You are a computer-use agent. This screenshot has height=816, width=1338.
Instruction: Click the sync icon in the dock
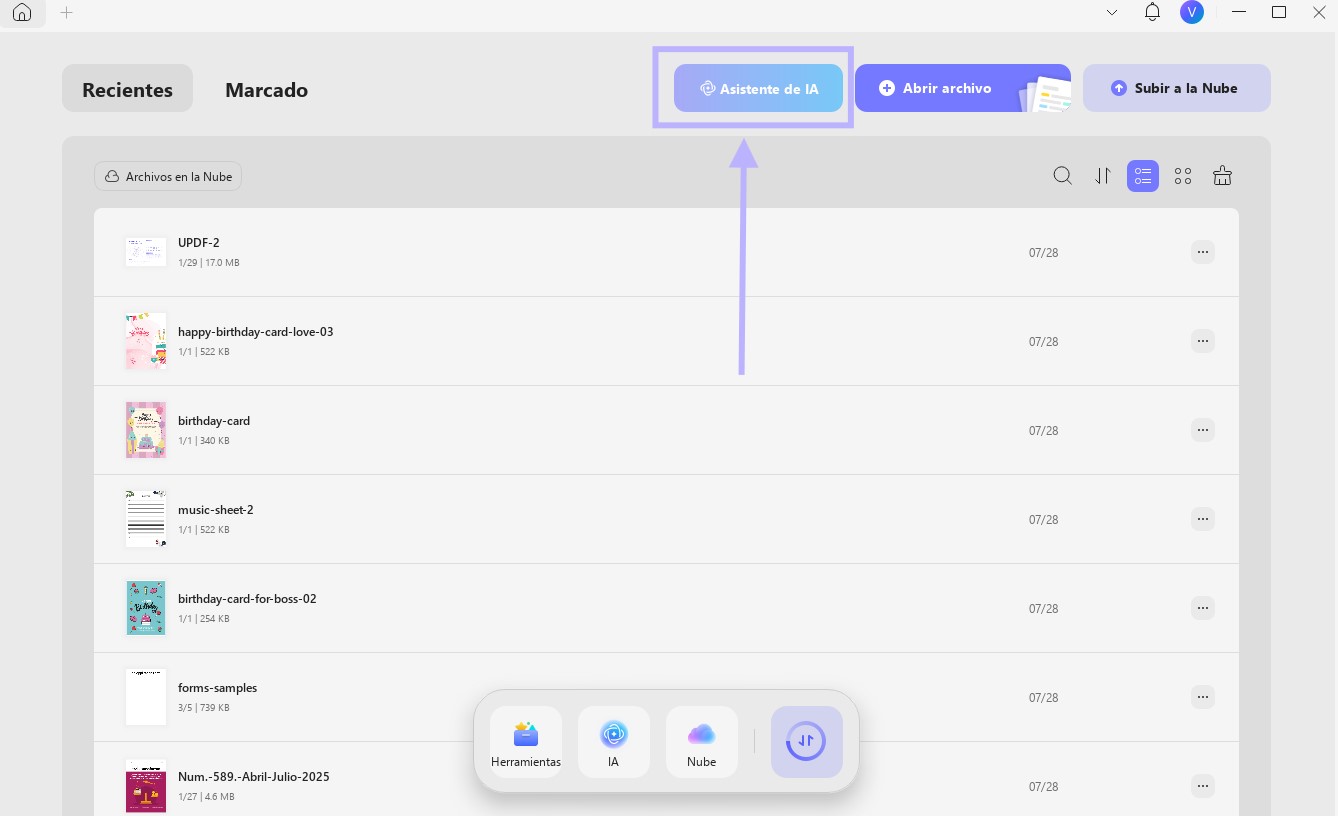pos(807,742)
